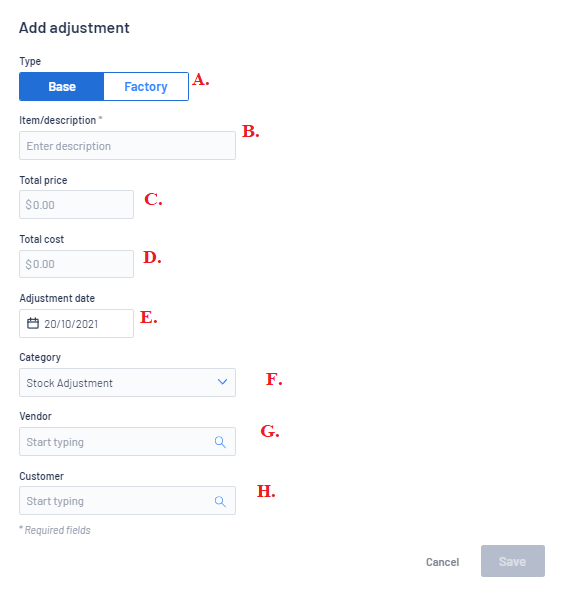The width and height of the screenshot is (567, 593).
Task: Click the Total cost amount field
Action: pyautogui.click(x=76, y=264)
